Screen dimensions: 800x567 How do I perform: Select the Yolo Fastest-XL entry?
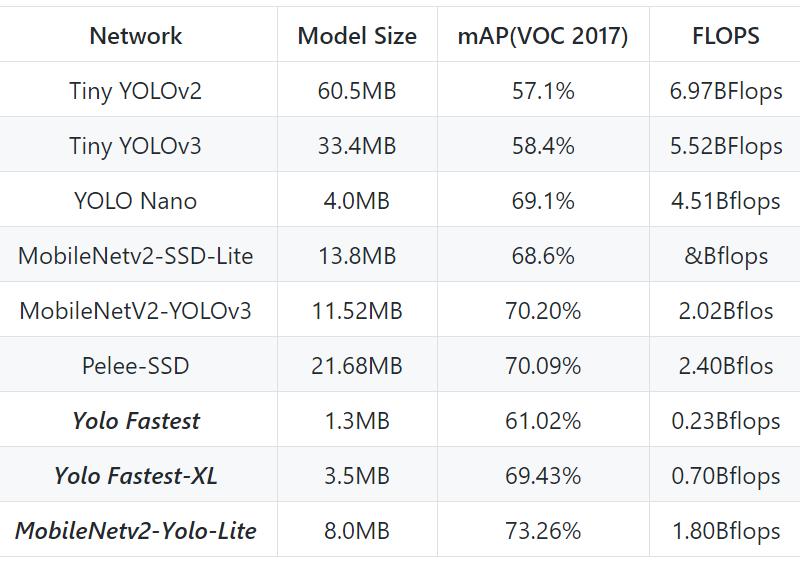(136, 476)
